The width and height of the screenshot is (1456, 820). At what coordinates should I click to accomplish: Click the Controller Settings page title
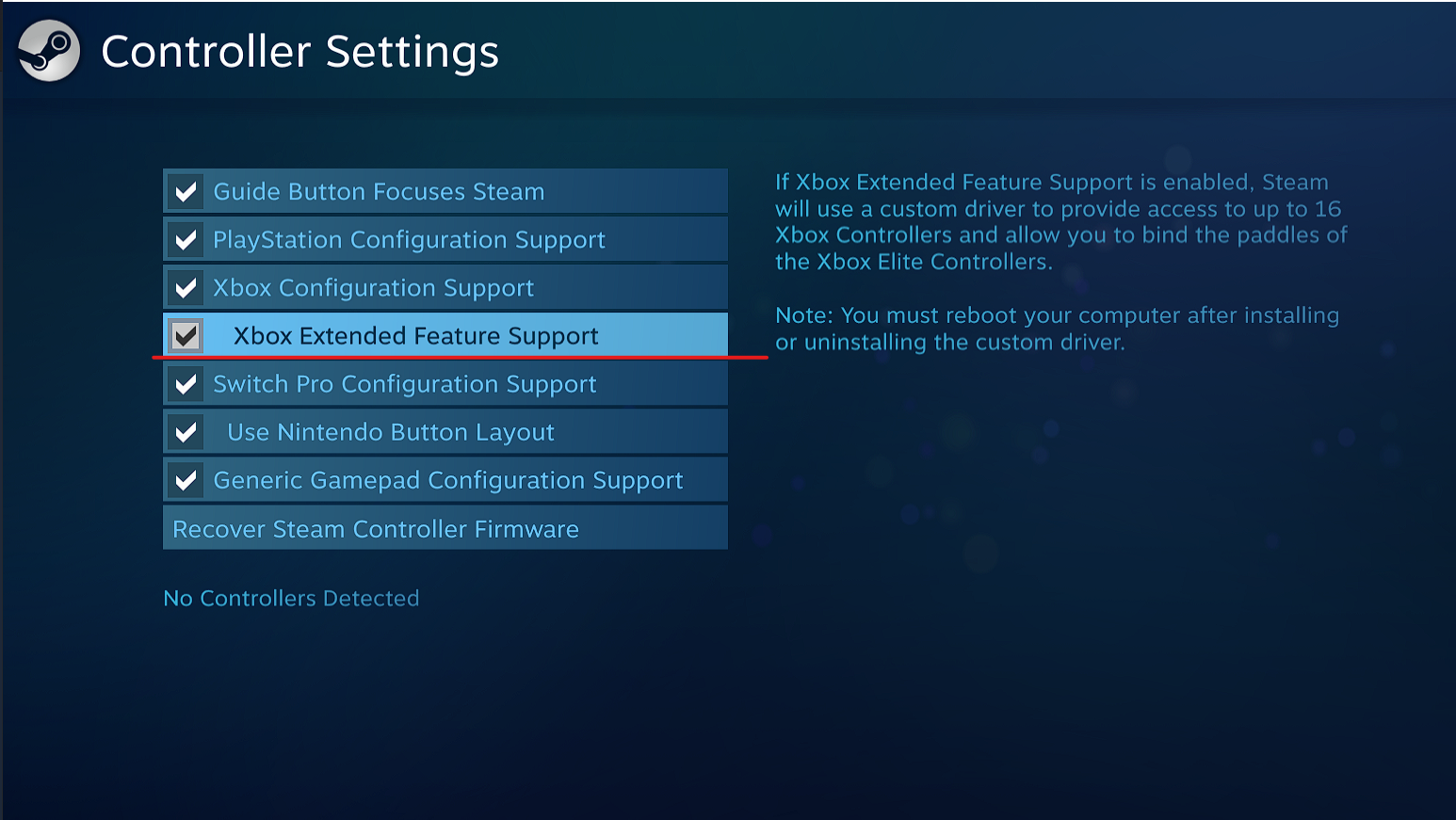[299, 52]
